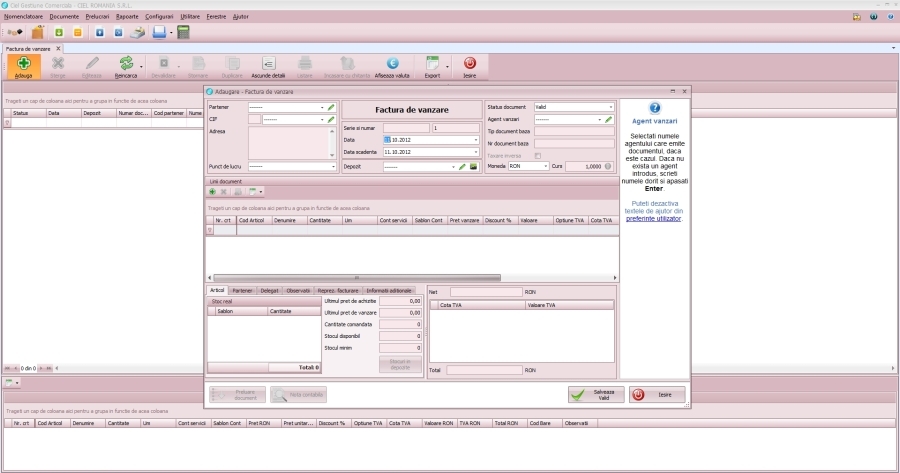Click the Salveaza Valid button
Viewport: 900px width, 473px height.
click(x=596, y=395)
